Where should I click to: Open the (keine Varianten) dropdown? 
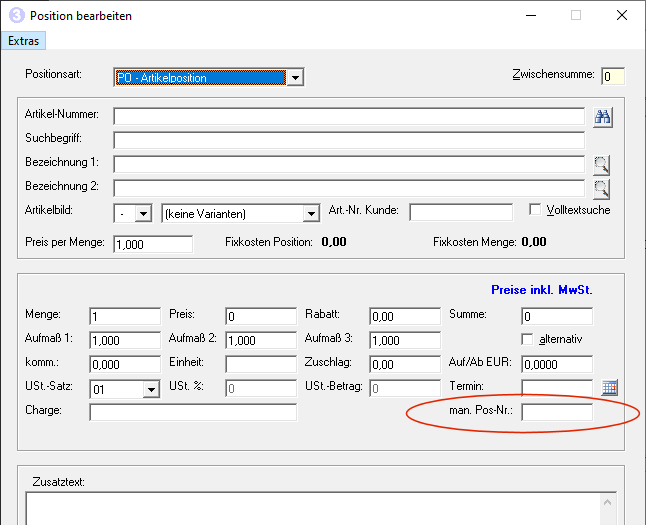point(311,213)
